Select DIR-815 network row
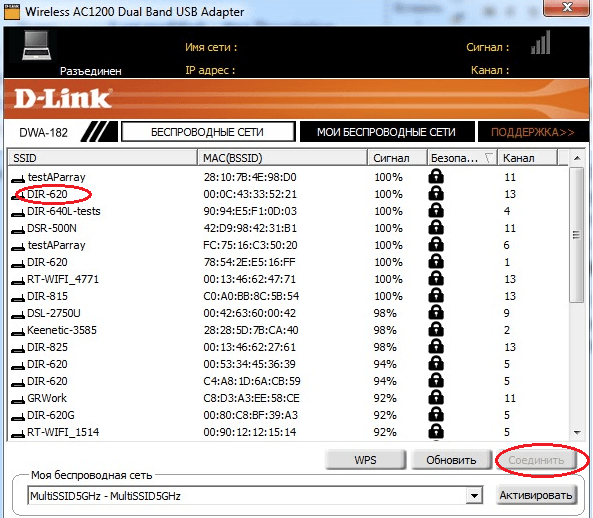Image resolution: width=593 pixels, height=518 pixels. click(287, 296)
